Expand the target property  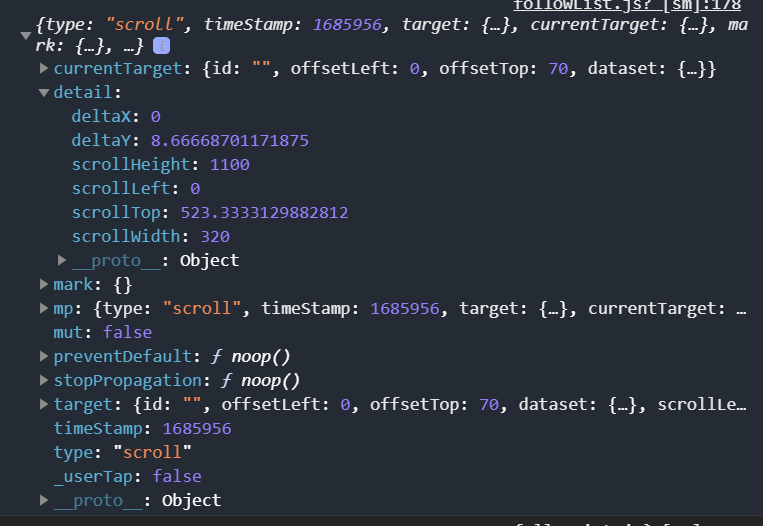point(44,404)
